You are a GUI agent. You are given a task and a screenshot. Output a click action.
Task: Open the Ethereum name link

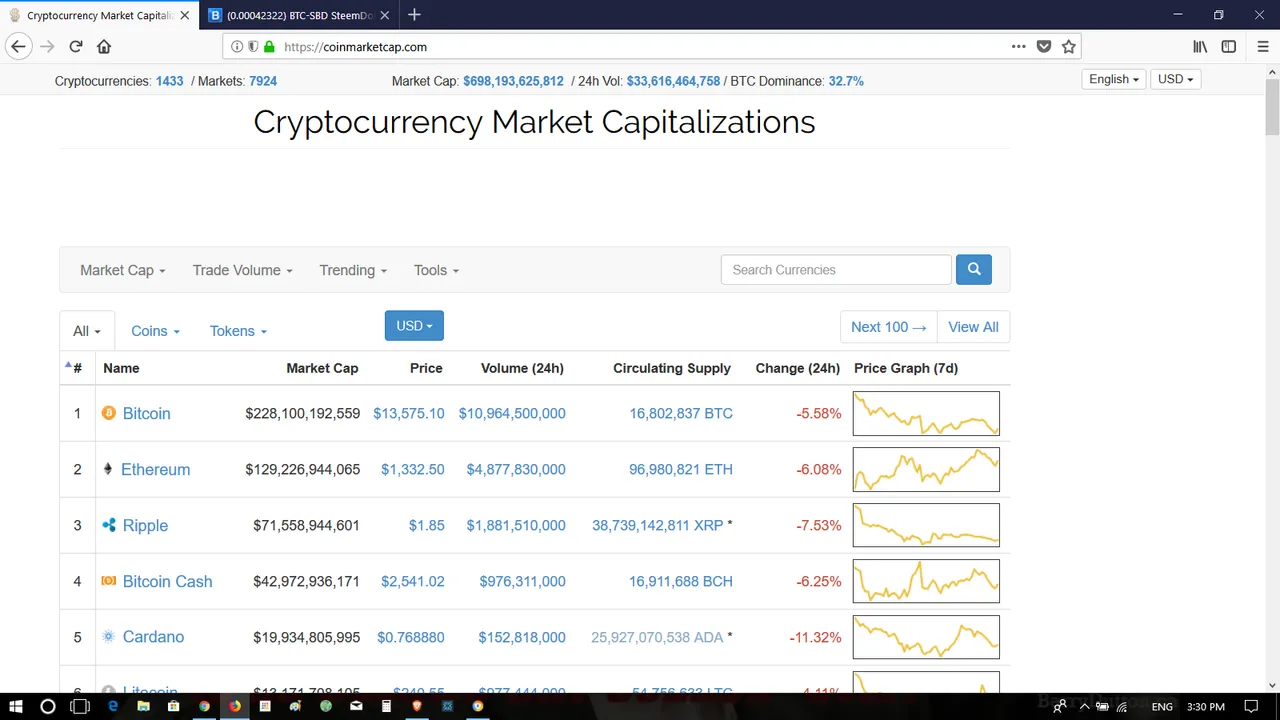(x=155, y=469)
